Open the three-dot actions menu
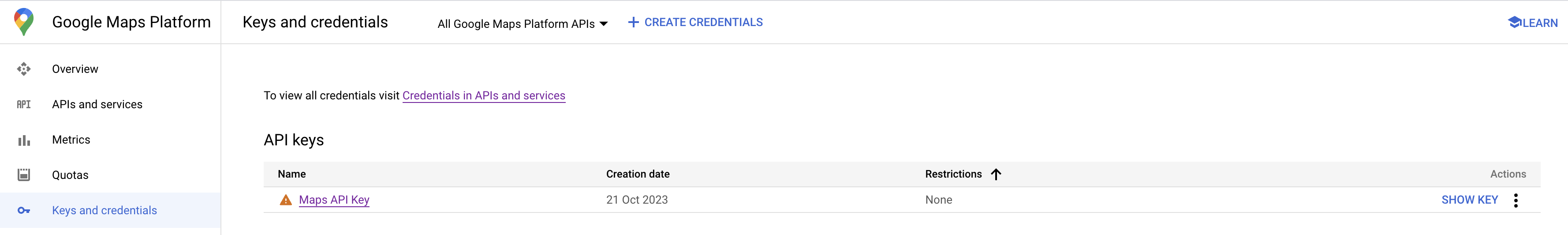Viewport: 1568px width, 235px height. point(1516,200)
